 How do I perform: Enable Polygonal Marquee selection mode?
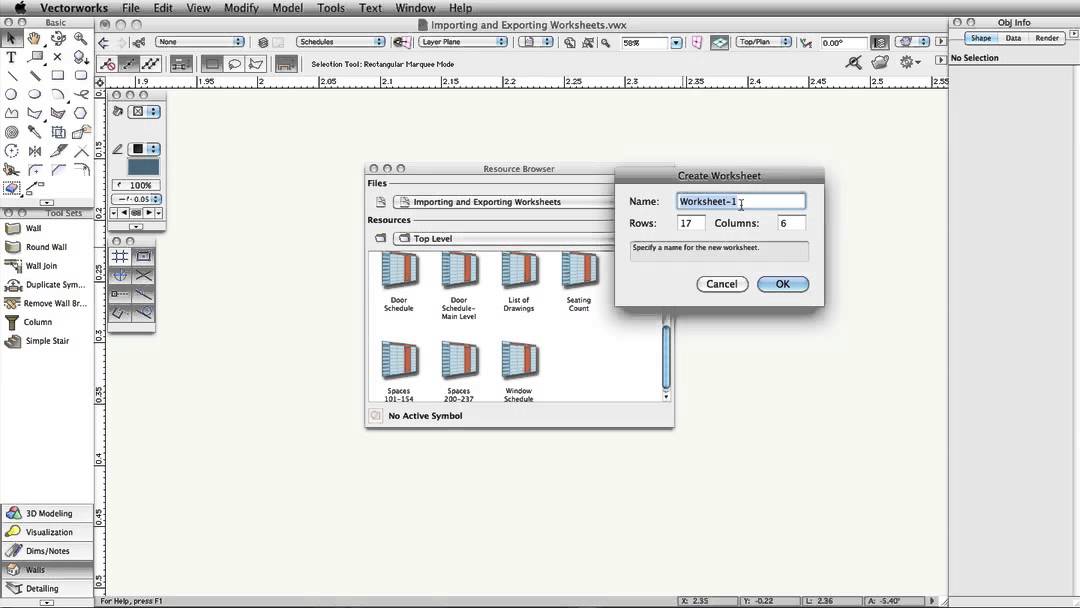[x=256, y=64]
